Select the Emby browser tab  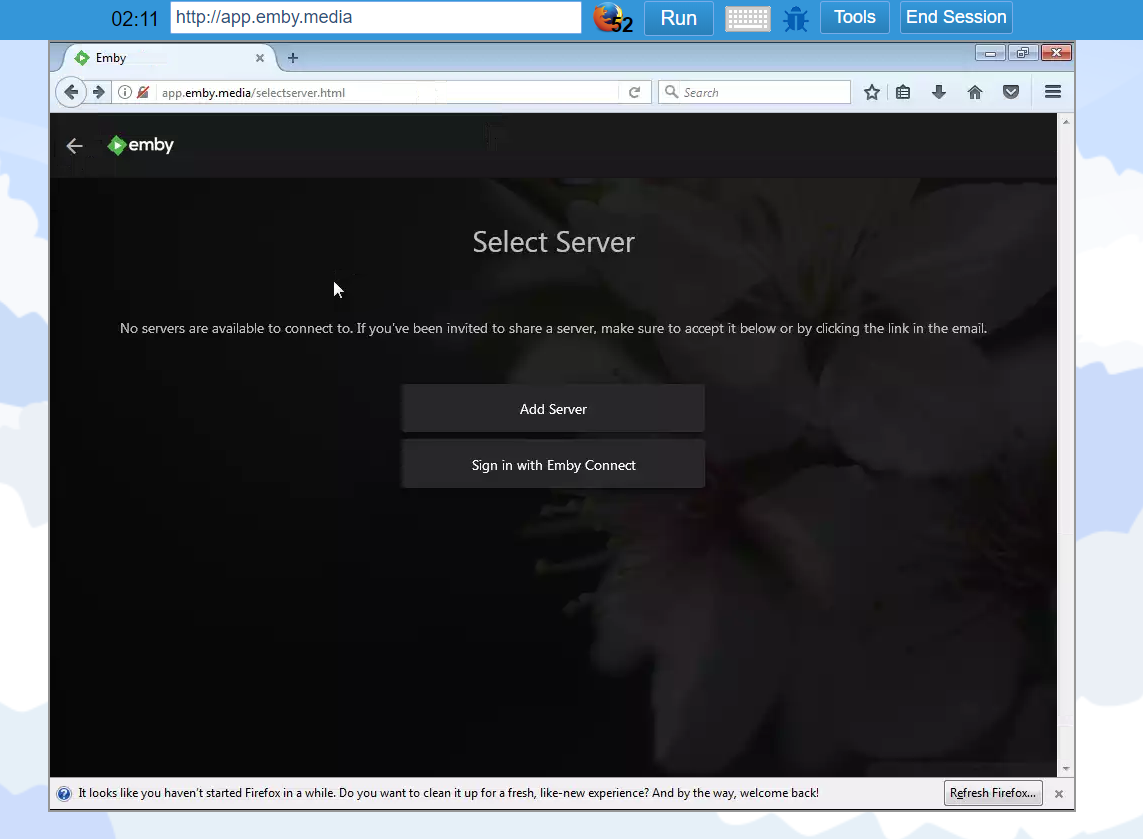click(x=164, y=58)
